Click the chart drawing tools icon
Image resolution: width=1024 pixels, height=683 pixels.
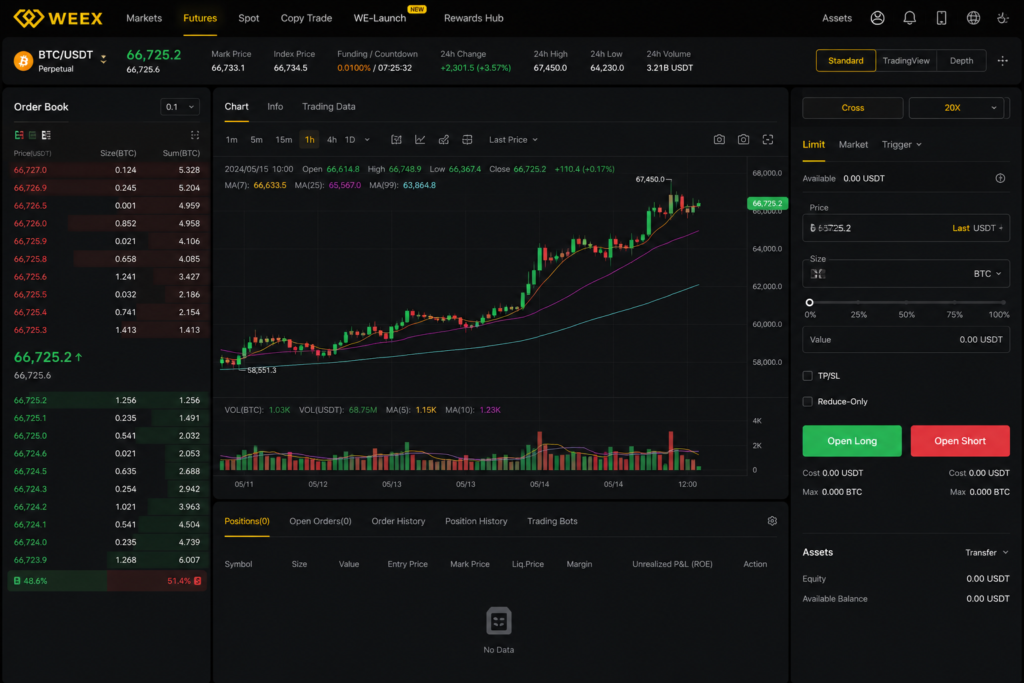pyautogui.click(x=443, y=140)
